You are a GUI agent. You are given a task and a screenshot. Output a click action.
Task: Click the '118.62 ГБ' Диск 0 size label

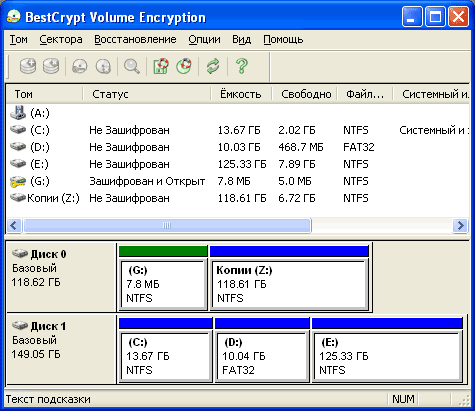pyautogui.click(x=36, y=282)
